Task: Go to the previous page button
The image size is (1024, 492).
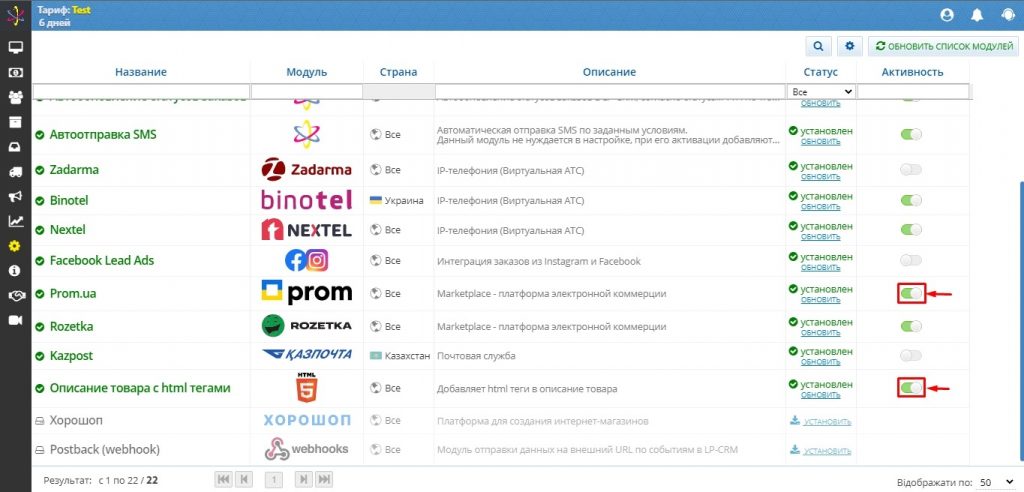Action: pos(244,480)
